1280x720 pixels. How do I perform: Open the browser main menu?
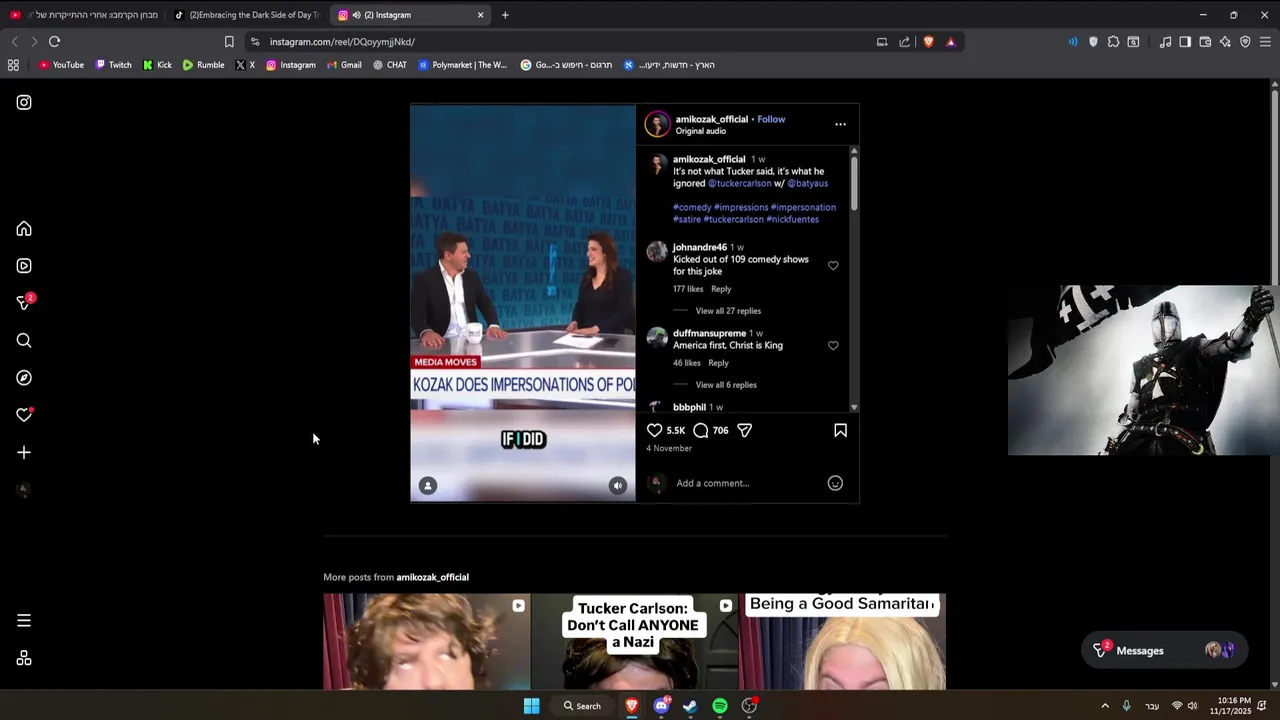[x=1265, y=42]
